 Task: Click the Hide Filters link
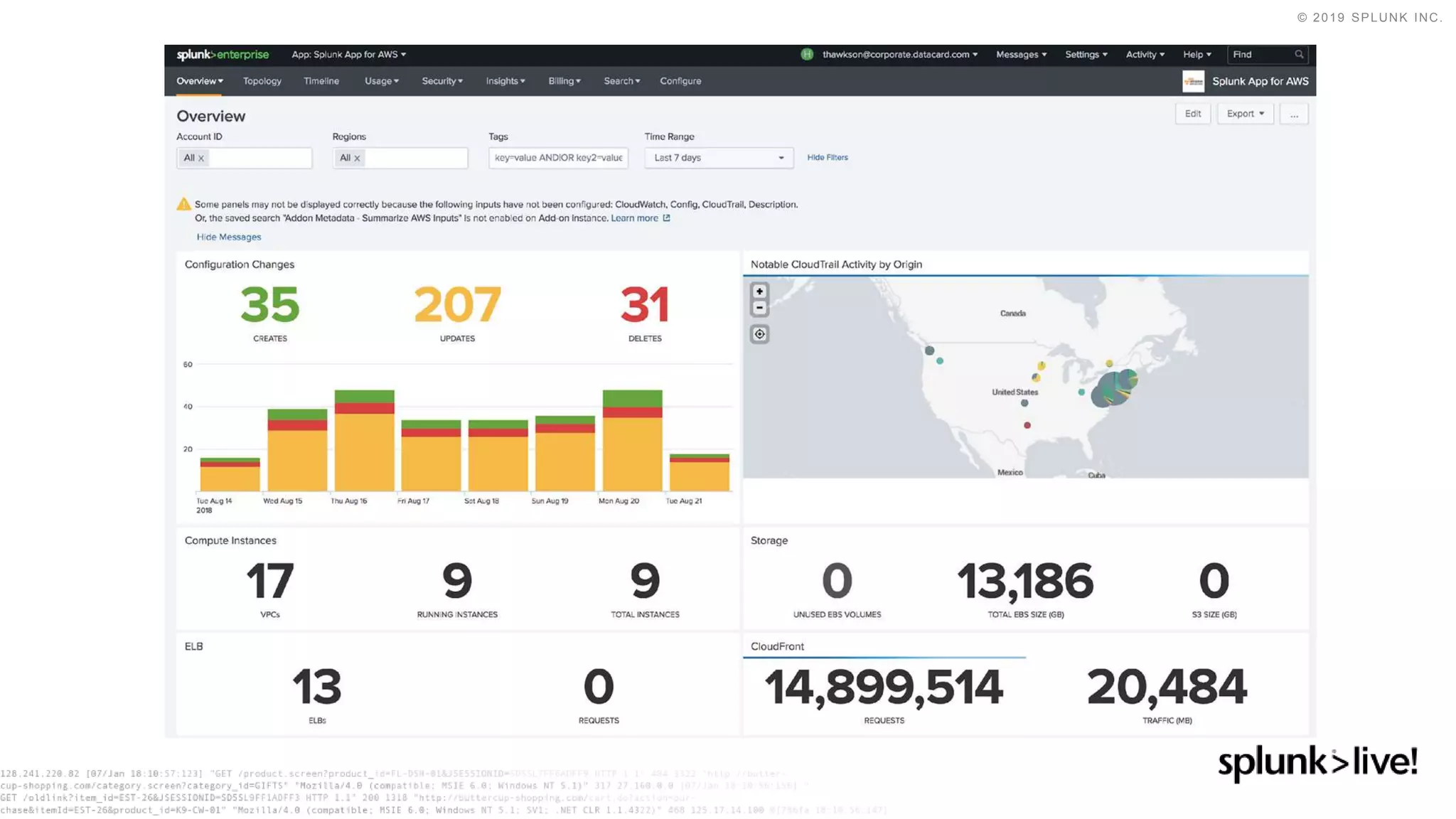click(x=828, y=157)
